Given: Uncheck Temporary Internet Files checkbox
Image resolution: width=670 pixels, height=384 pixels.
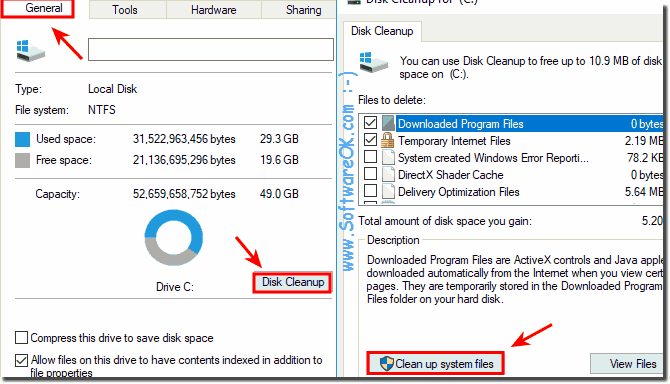Looking at the screenshot, I should (x=370, y=140).
